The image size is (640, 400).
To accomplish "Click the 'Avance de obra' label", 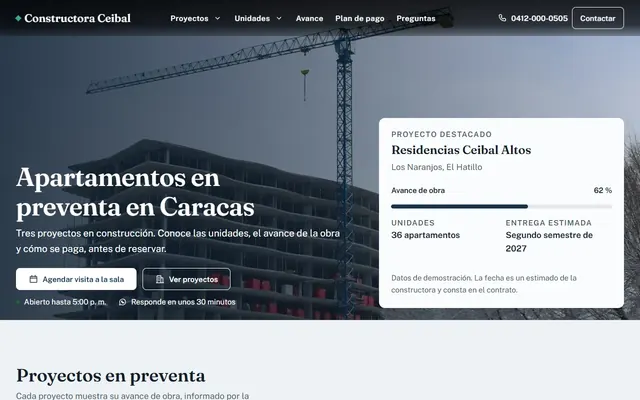I will [x=418, y=190].
